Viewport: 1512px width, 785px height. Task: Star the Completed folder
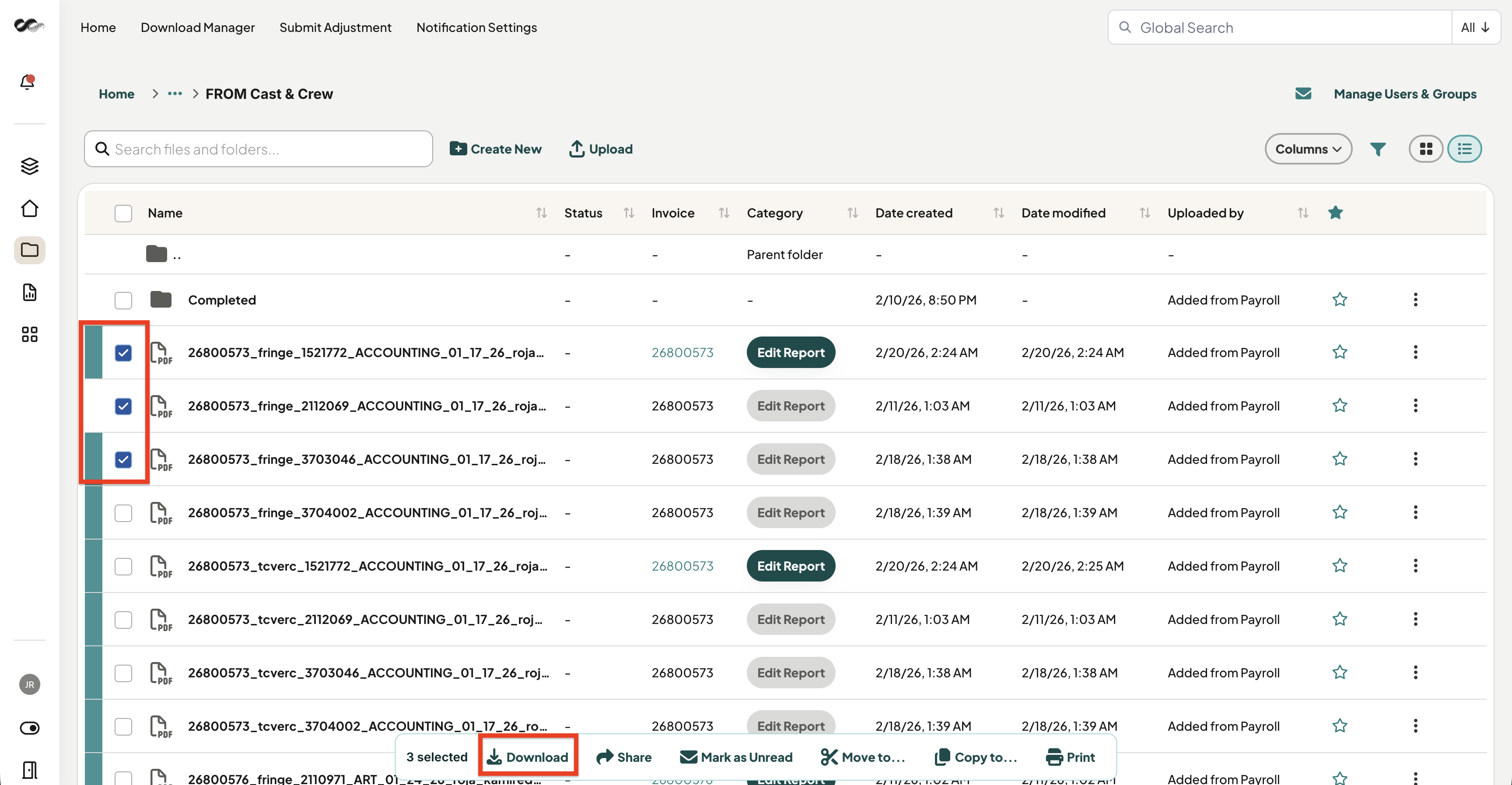click(x=1340, y=300)
